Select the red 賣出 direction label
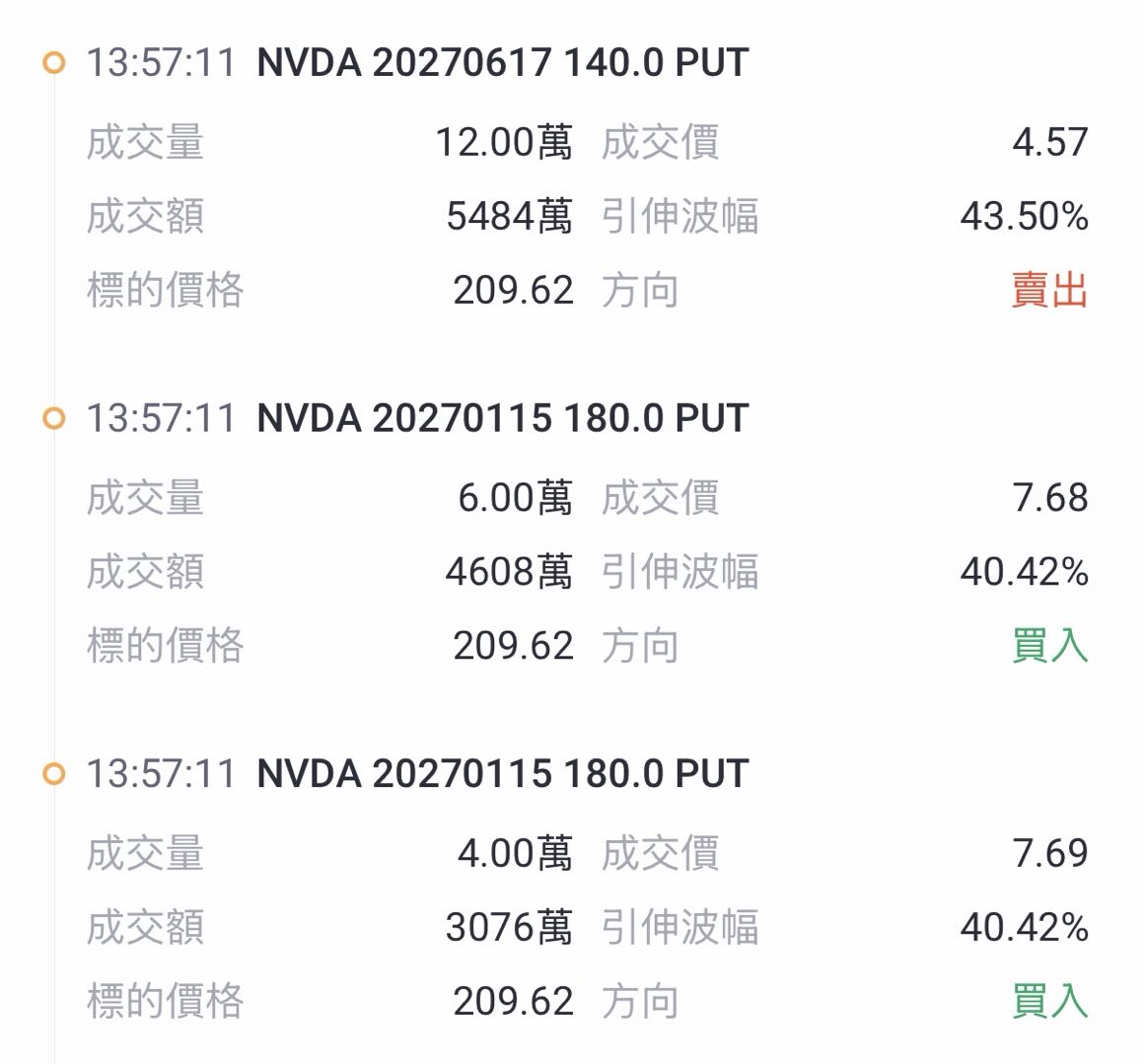The width and height of the screenshot is (1144, 1064). 1049,290
